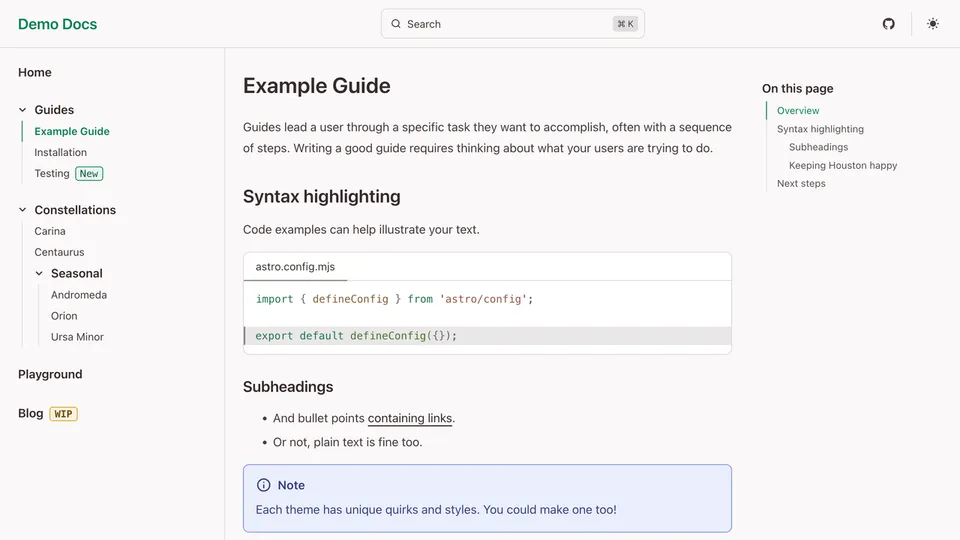The height and width of the screenshot is (540, 960).
Task: Click the WIP badge next to Blog
Action: pyautogui.click(x=63, y=414)
